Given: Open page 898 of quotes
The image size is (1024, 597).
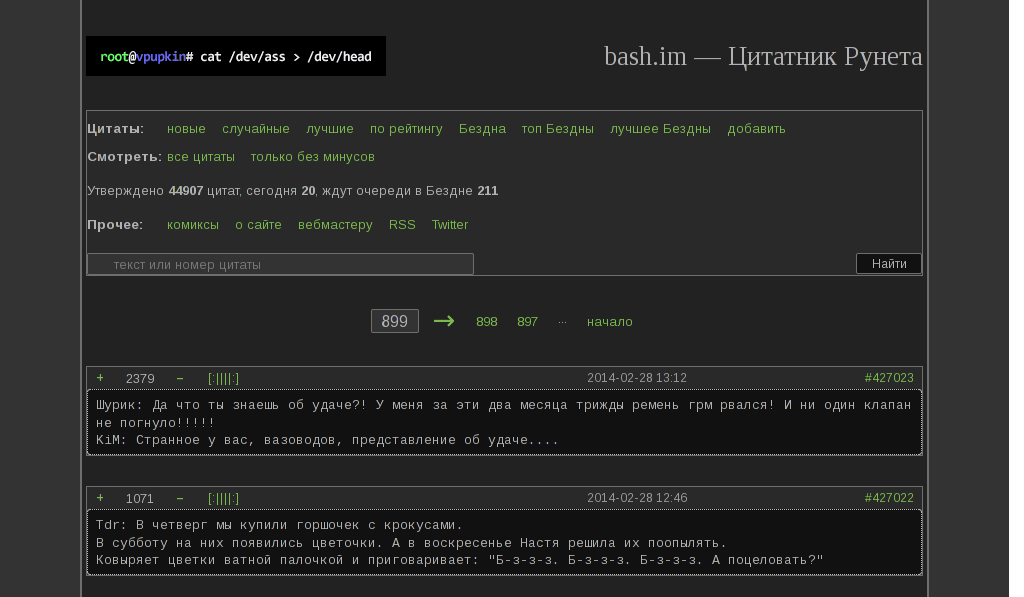Looking at the screenshot, I should tap(487, 321).
